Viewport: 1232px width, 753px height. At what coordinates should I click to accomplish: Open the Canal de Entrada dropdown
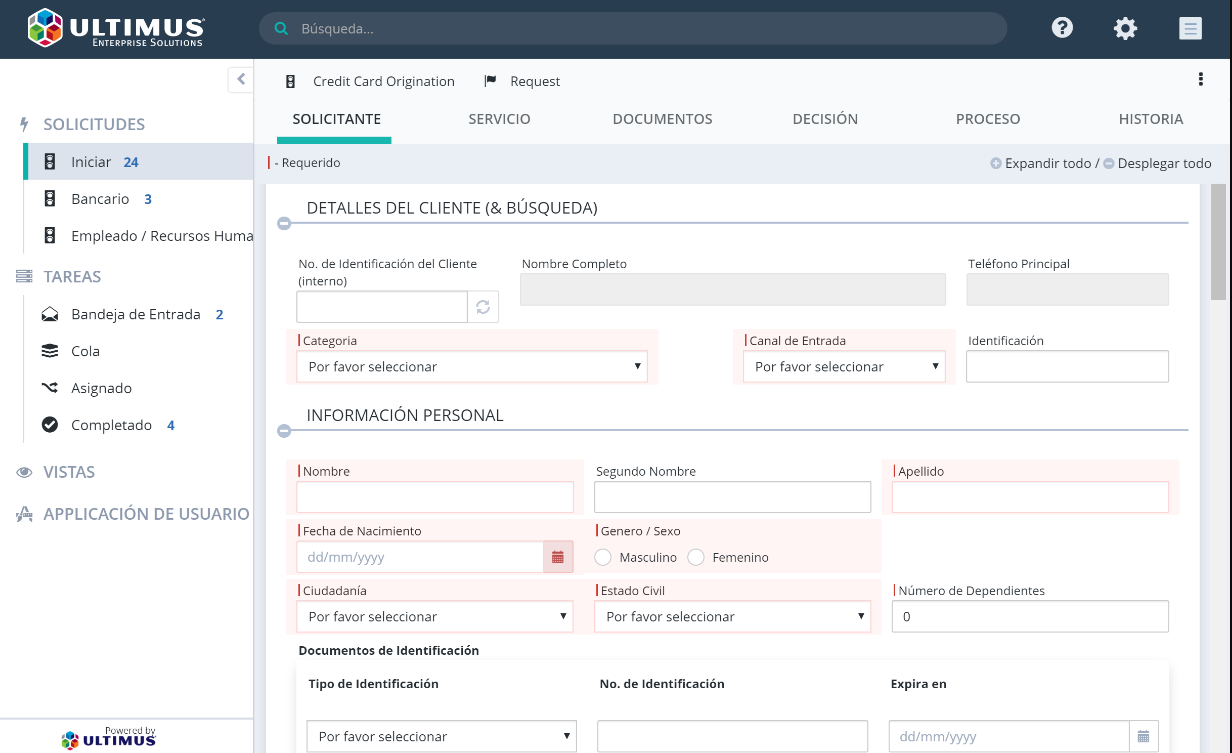tap(844, 367)
